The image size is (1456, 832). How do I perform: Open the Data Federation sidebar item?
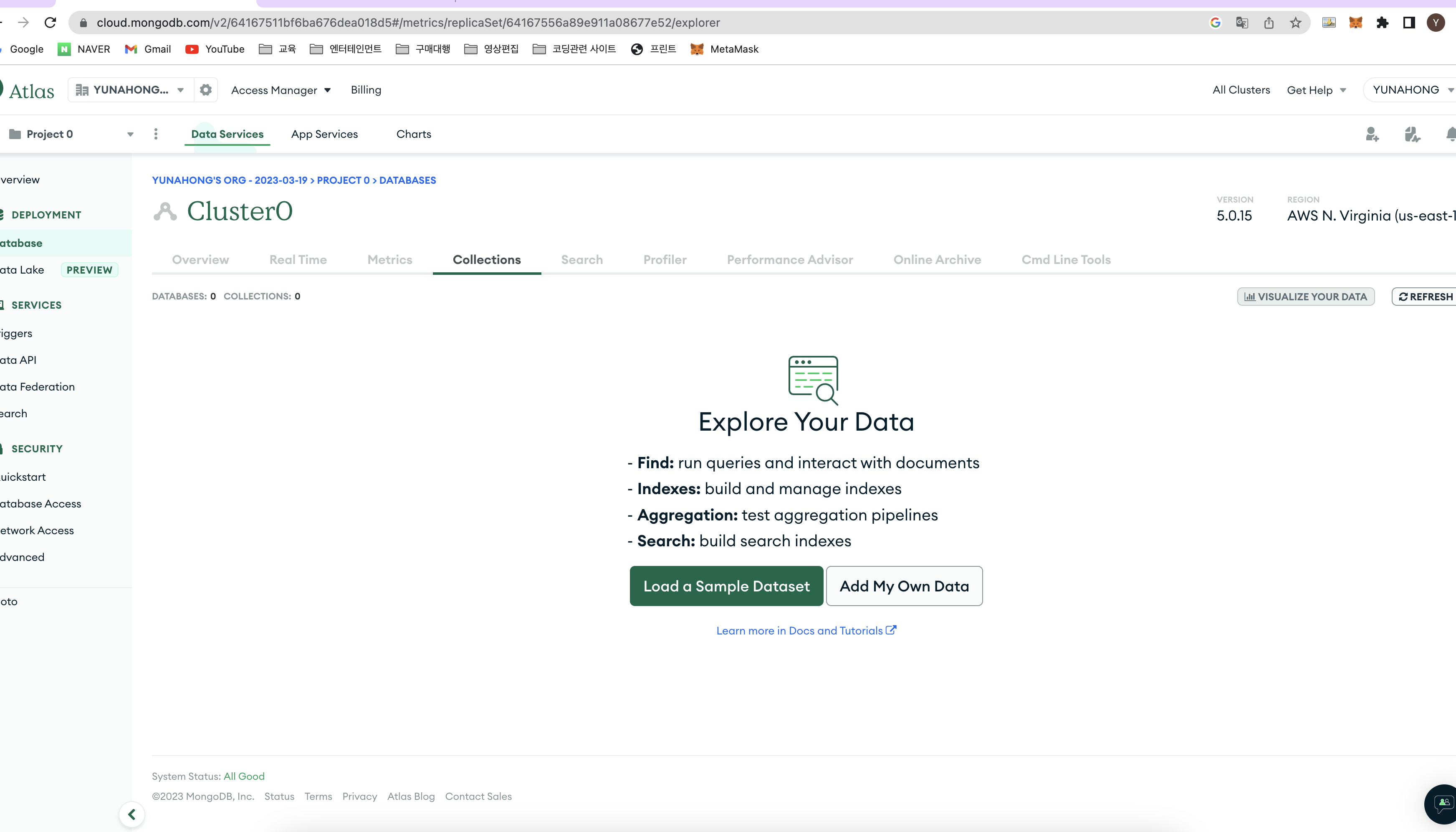[x=38, y=387]
